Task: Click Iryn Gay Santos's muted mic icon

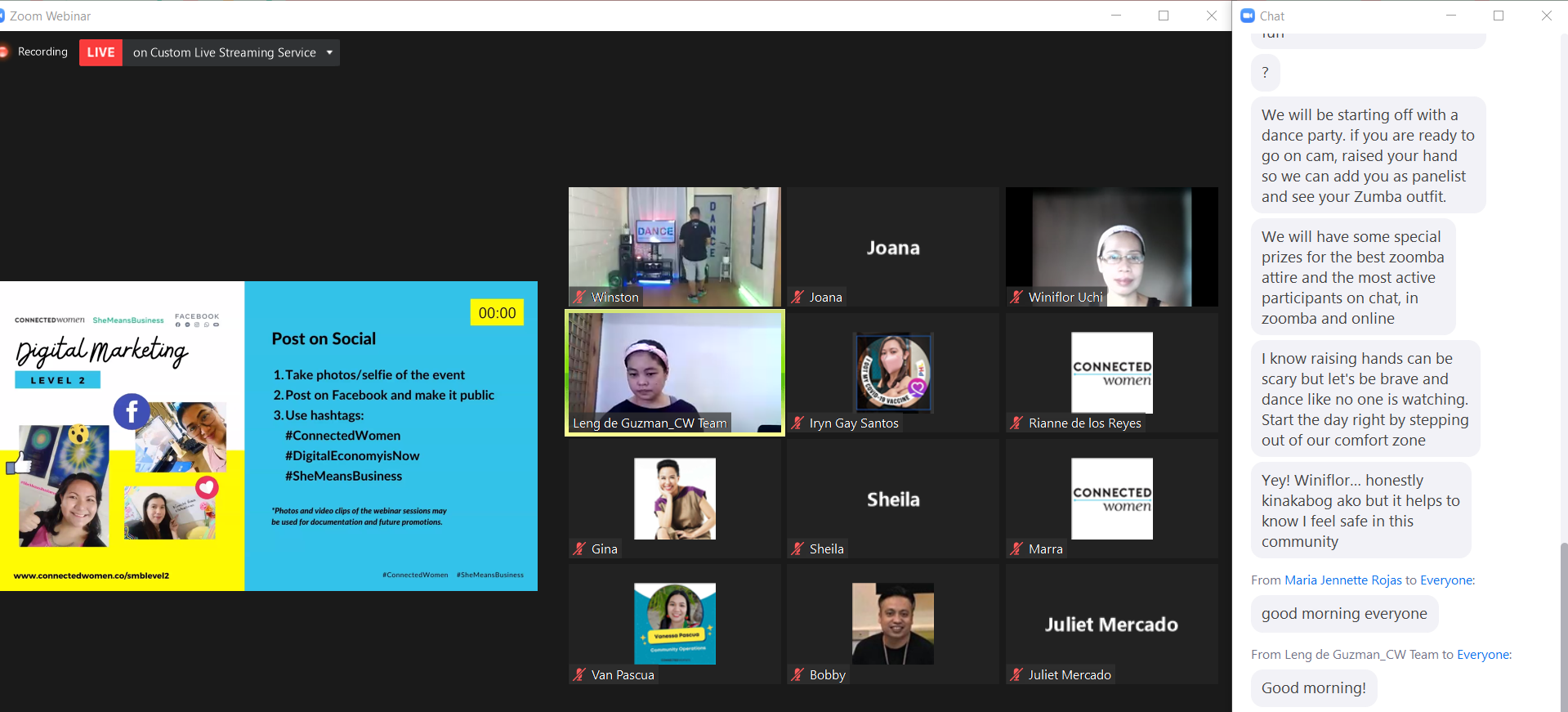Action: pos(797,423)
